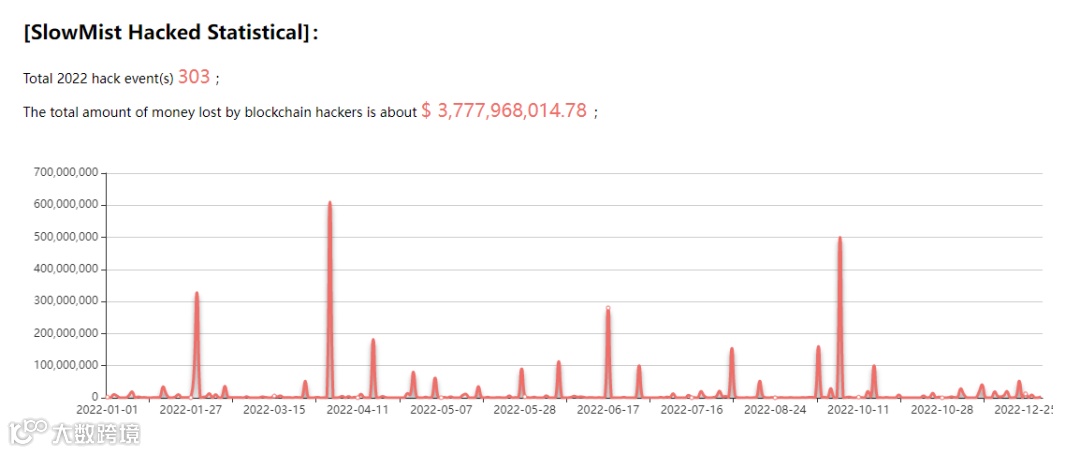The height and width of the screenshot is (453, 1080).
Task: Click the 2022-05-28 x-axis date label
Action: click(x=525, y=410)
